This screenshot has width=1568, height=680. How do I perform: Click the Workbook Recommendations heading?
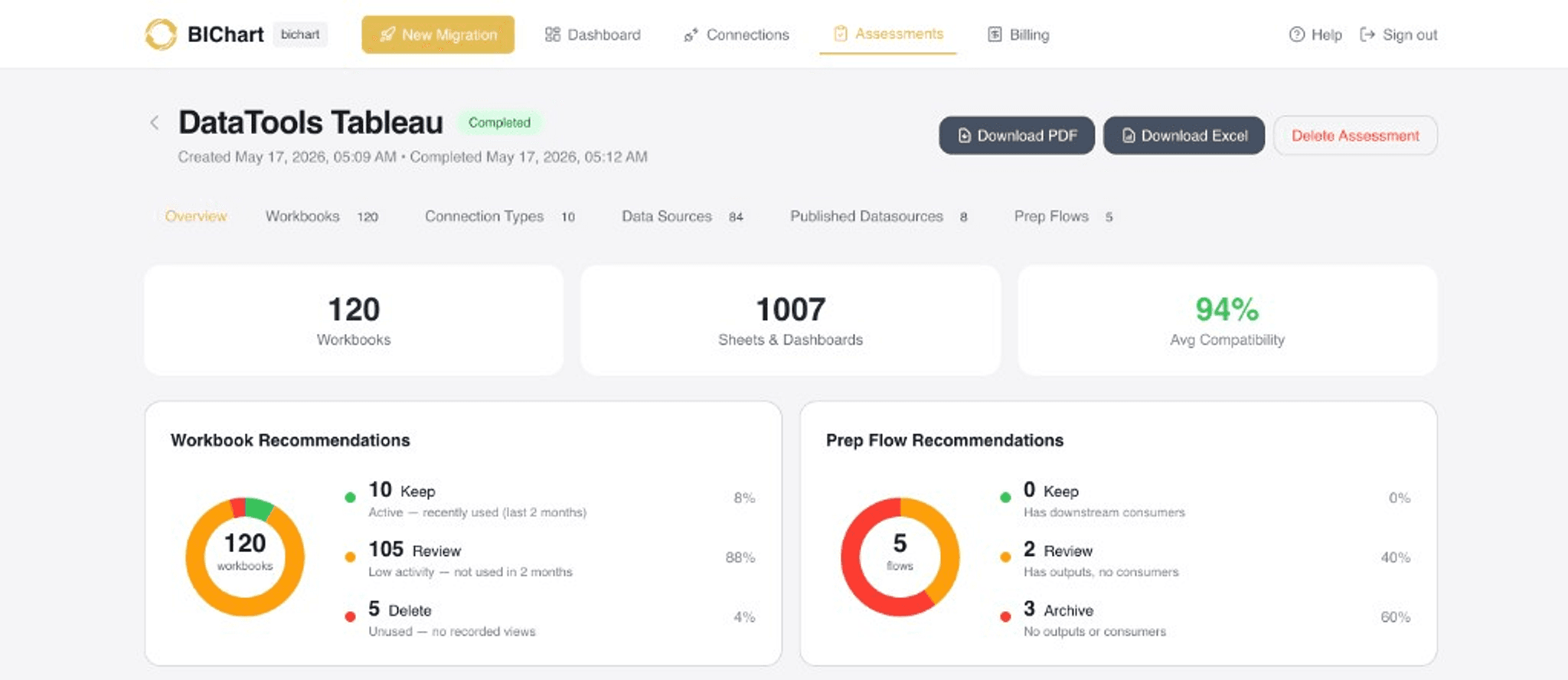click(x=290, y=440)
